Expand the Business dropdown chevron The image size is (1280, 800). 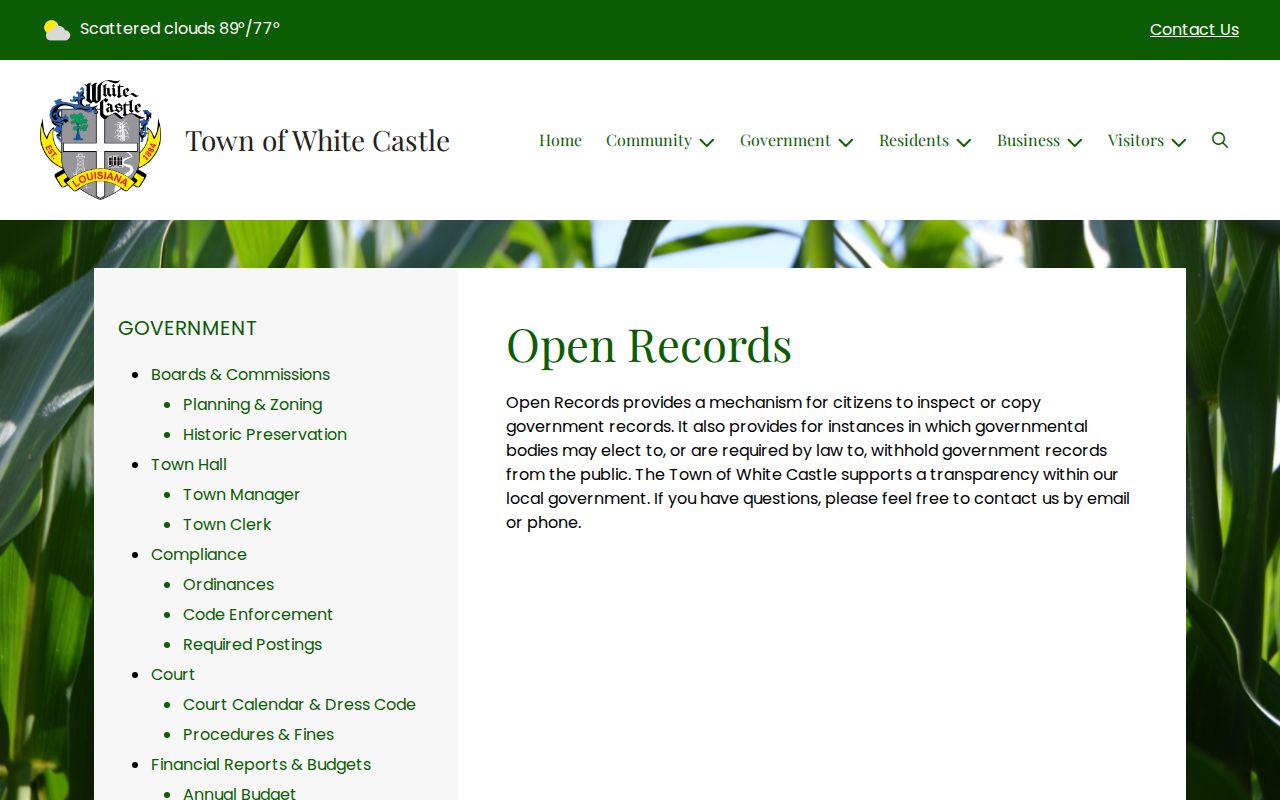click(1075, 142)
